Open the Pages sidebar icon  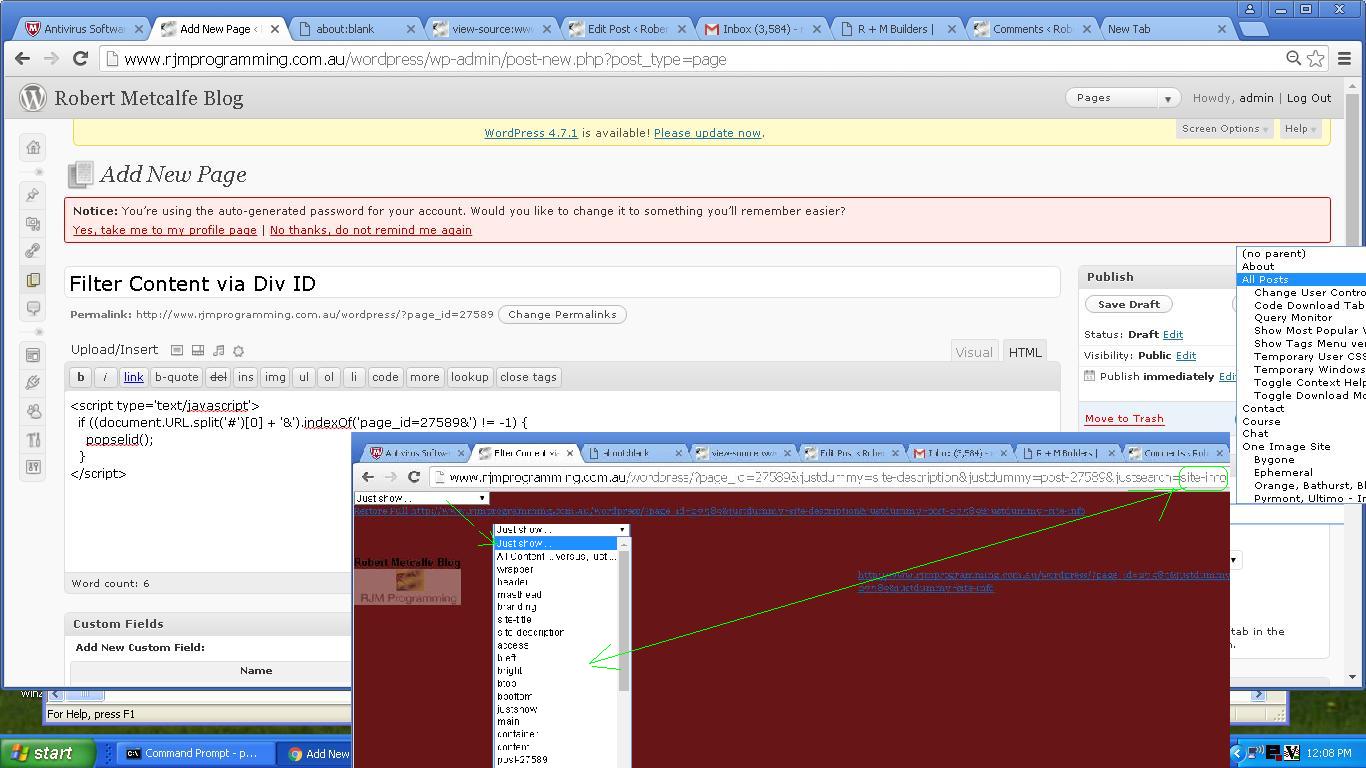point(33,280)
